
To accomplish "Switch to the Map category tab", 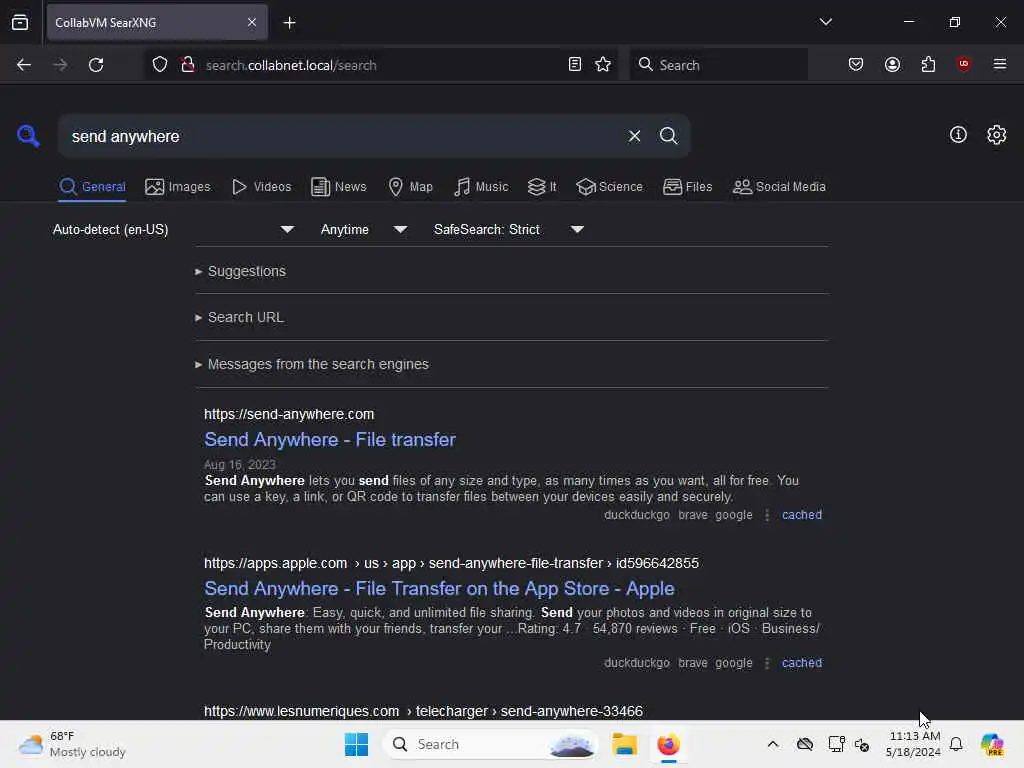I will pyautogui.click(x=410, y=187).
